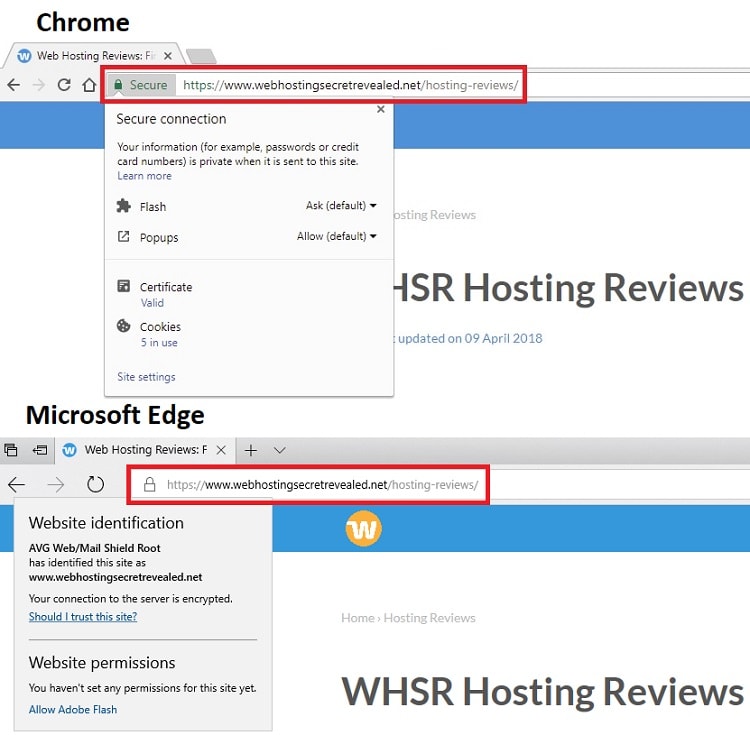This screenshot has width=750, height=735.
Task: Open Flash Ask (default) dropdown
Action: (x=342, y=206)
